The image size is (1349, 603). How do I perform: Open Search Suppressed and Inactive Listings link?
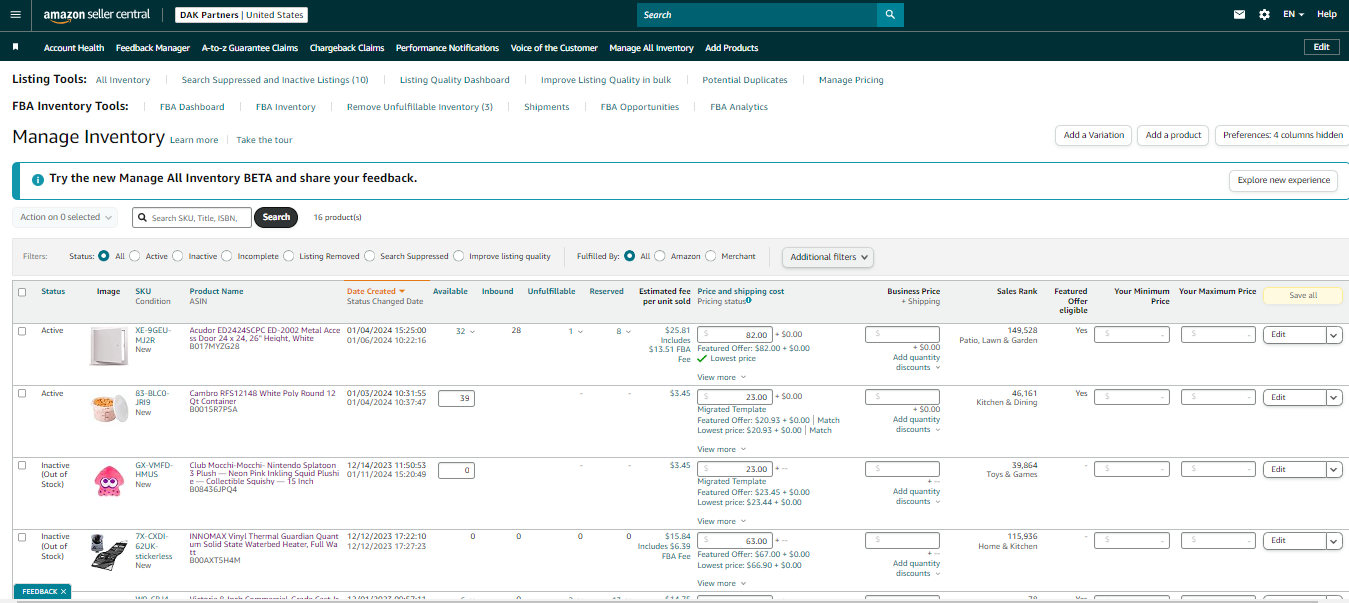(x=275, y=80)
